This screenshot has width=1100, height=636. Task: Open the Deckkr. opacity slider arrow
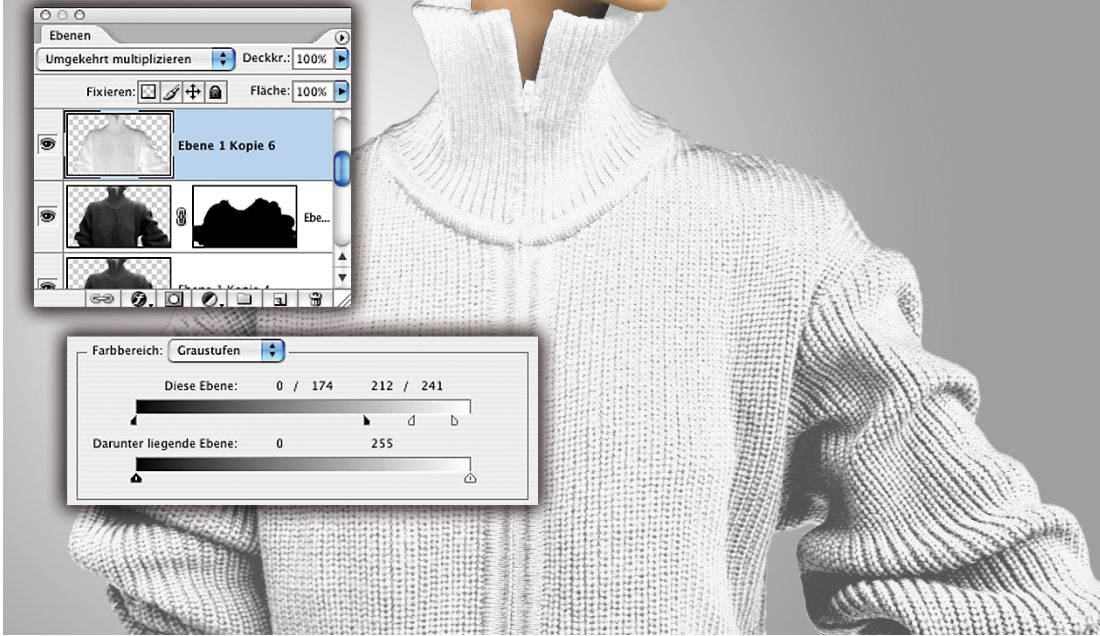pyautogui.click(x=342, y=59)
